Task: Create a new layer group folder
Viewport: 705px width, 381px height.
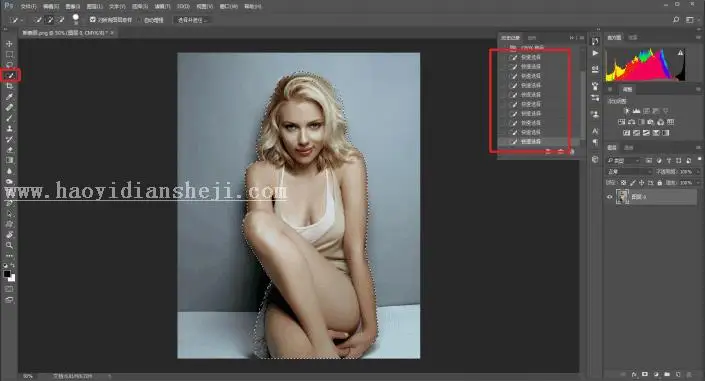Action: (x=667, y=374)
